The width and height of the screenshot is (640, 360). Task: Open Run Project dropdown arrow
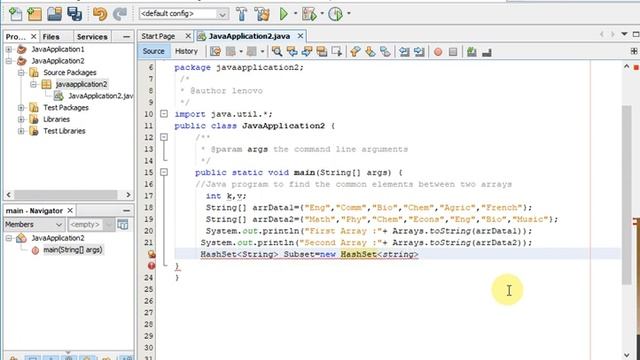pos(295,14)
